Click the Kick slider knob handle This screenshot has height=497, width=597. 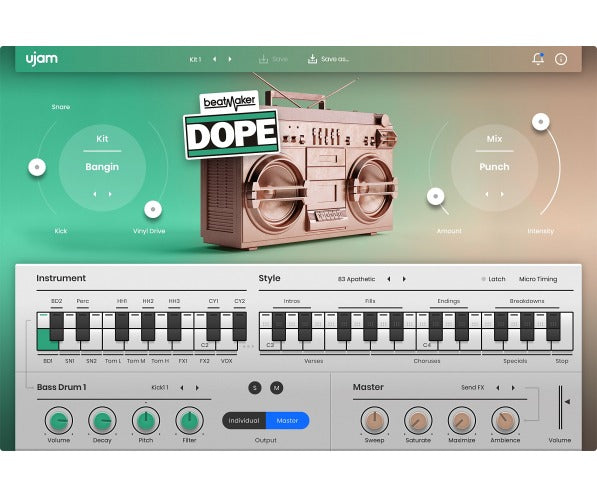click(37, 167)
